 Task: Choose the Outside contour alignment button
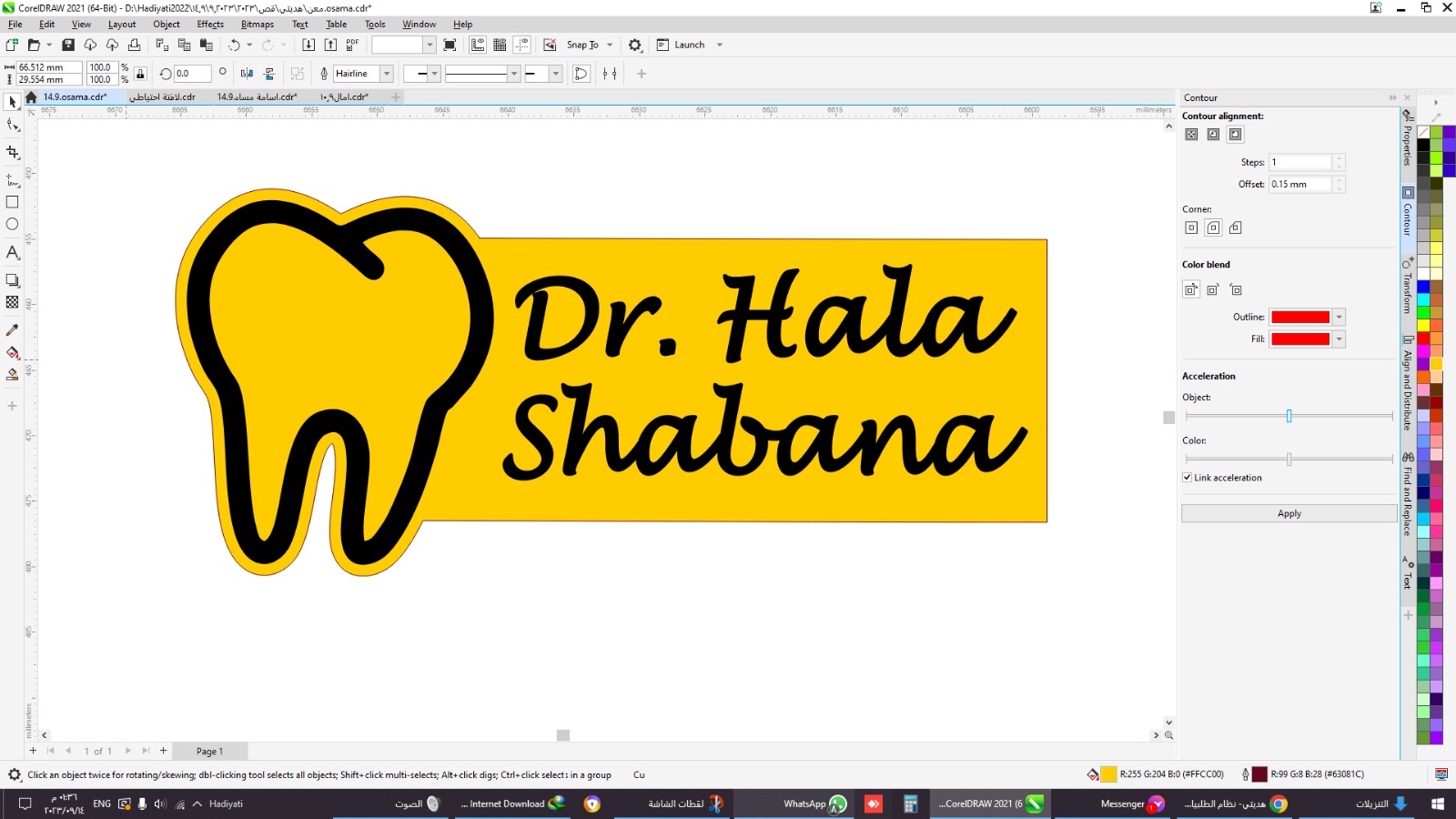(x=1235, y=135)
